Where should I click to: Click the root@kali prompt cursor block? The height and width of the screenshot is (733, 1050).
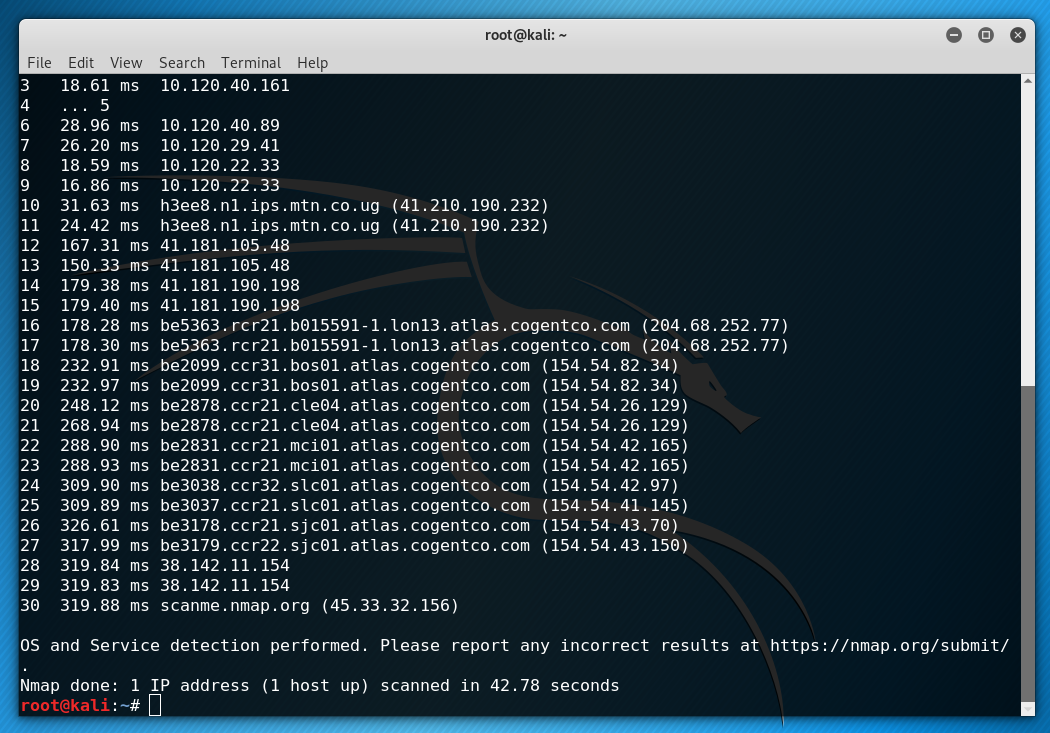[155, 706]
